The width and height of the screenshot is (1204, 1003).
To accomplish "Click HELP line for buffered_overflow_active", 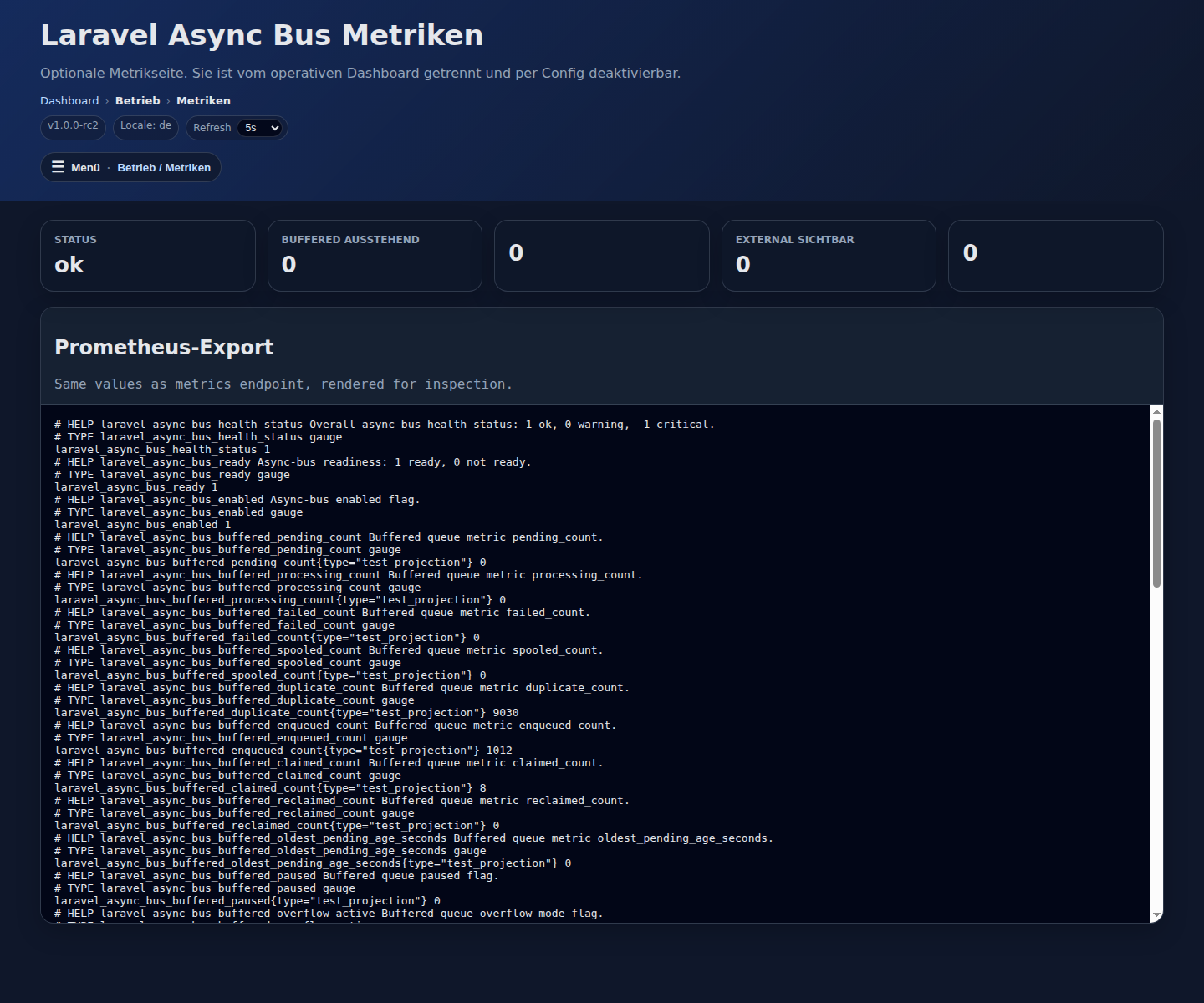I will coord(329,914).
